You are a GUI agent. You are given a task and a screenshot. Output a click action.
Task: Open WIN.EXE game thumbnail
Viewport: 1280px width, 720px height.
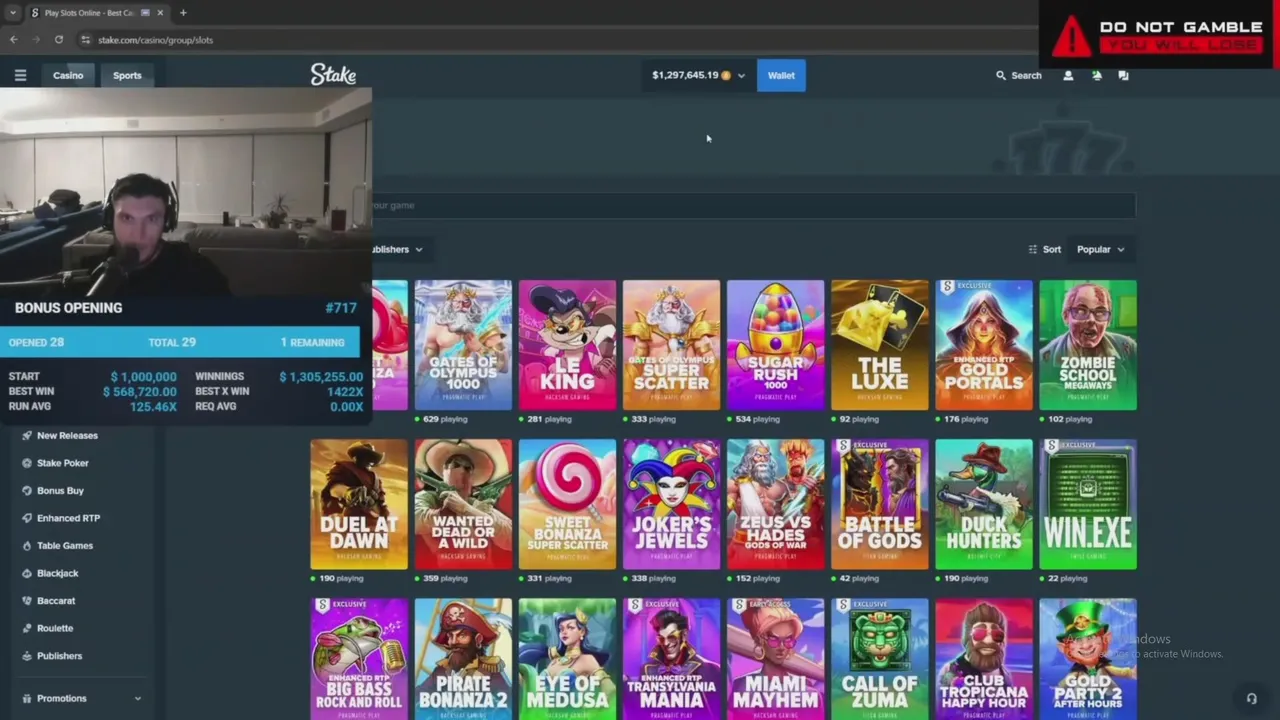tap(1087, 504)
